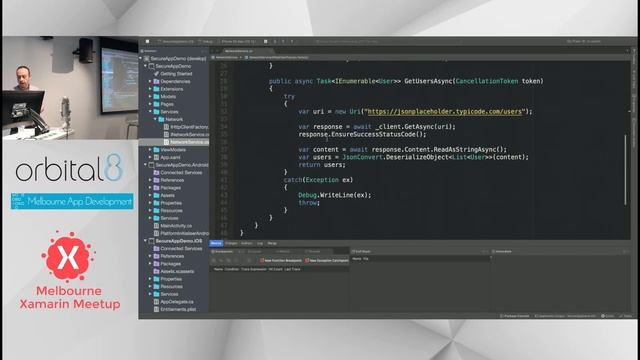Viewport: 640px width, 360px height.
Task: Switch to the Source tab below editor
Action: click(216, 243)
